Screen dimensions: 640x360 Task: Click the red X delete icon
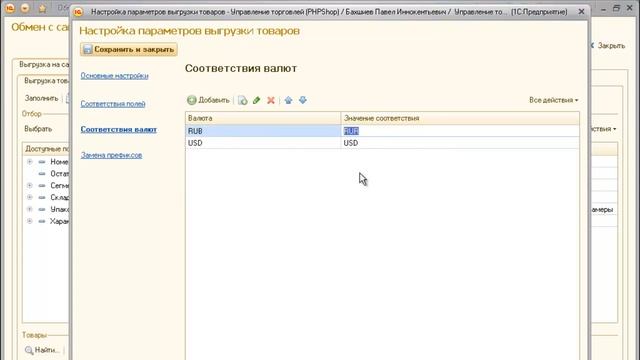[271, 100]
